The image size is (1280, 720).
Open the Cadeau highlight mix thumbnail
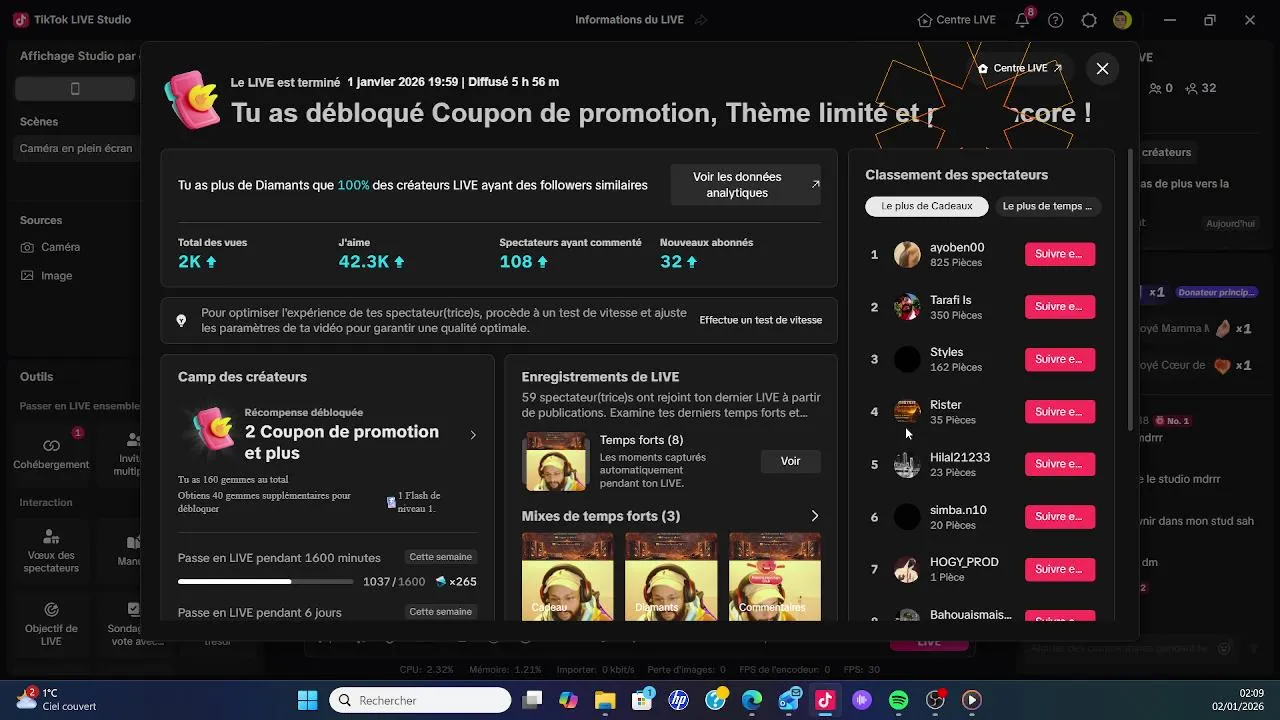click(567, 576)
